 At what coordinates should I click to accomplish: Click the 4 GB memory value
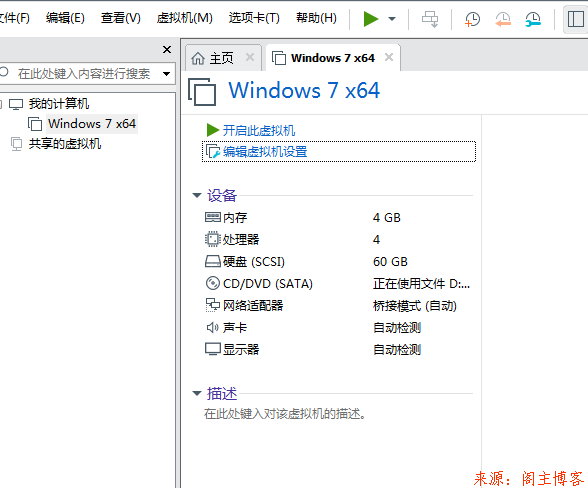tap(387, 218)
